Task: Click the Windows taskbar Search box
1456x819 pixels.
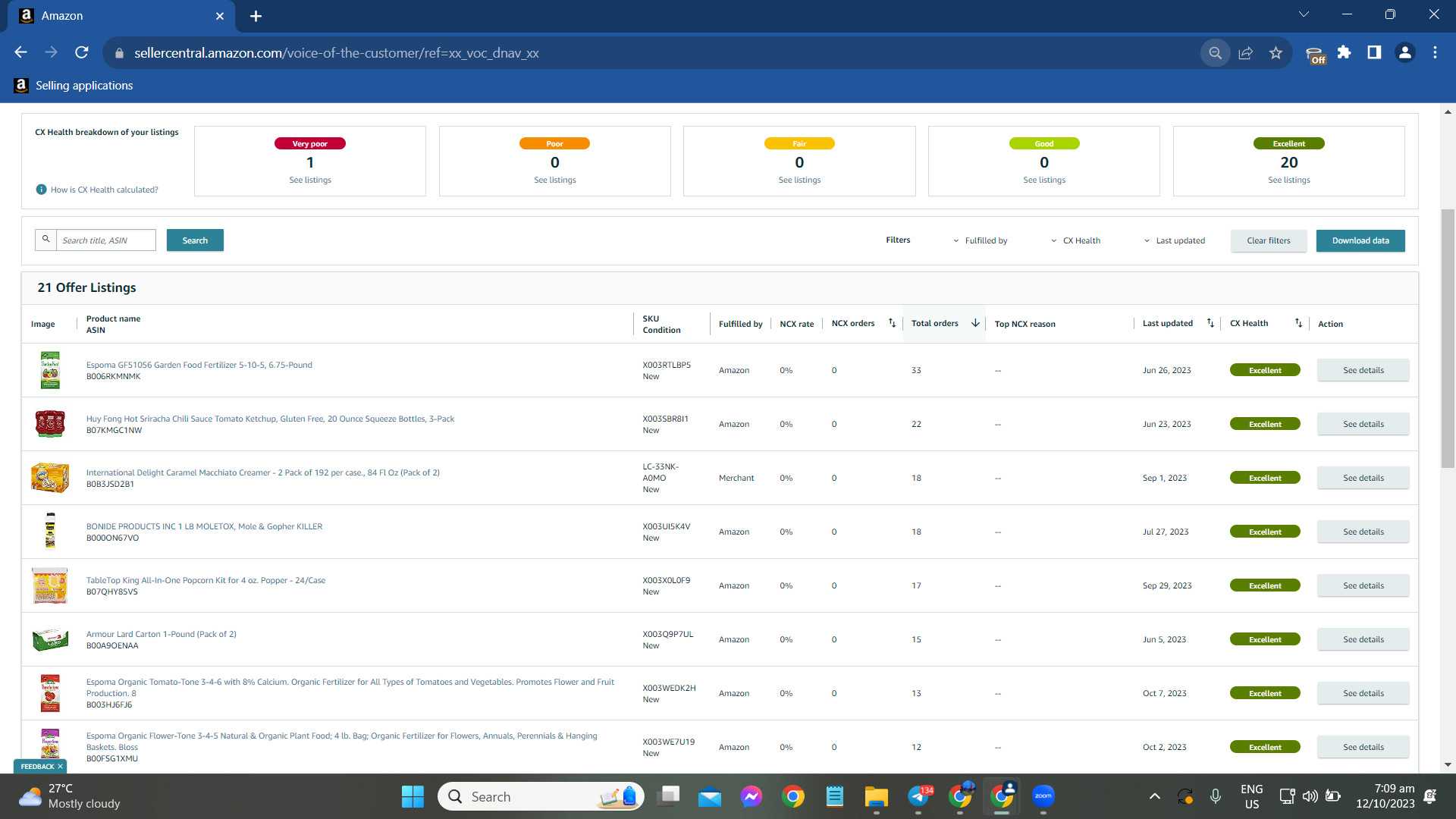Action: click(x=541, y=797)
